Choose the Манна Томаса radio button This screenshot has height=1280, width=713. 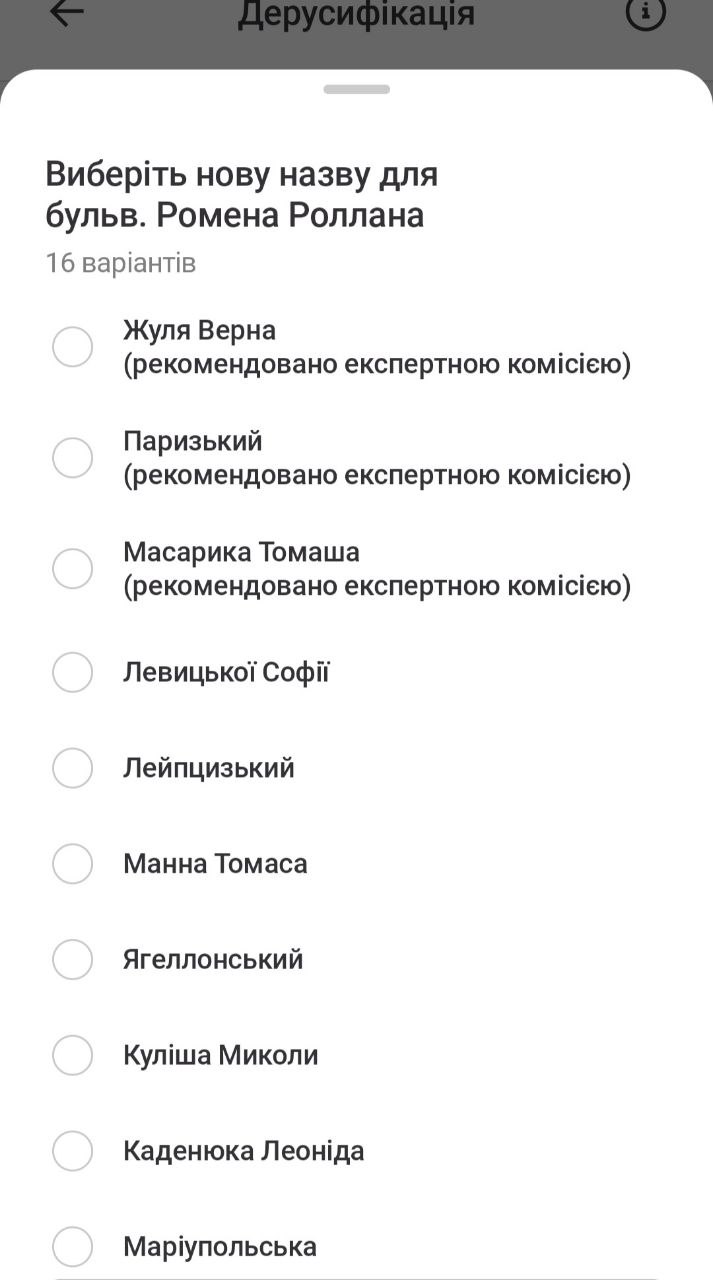tap(72, 863)
